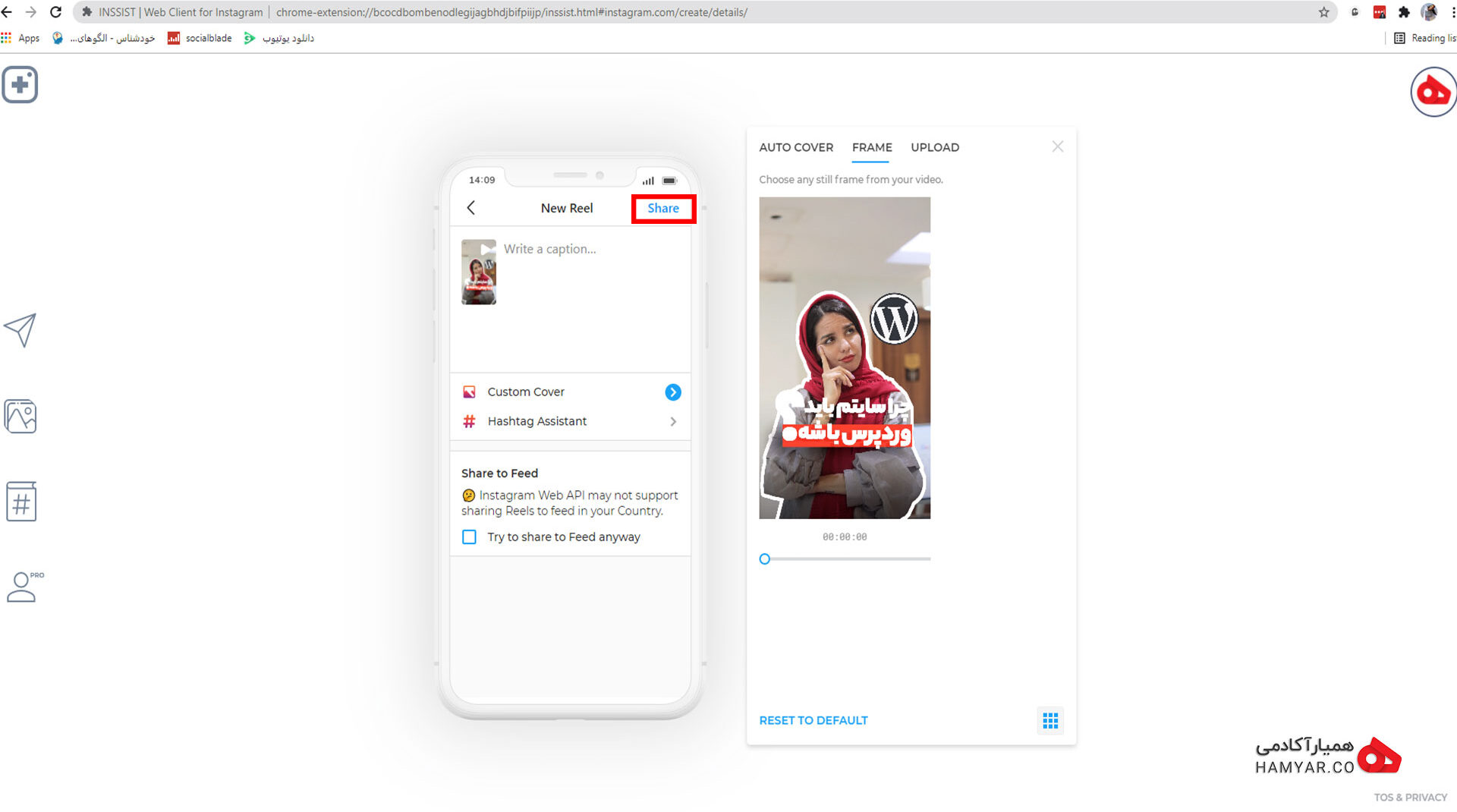
Task: Open the PRO account profile icon
Action: (x=24, y=587)
